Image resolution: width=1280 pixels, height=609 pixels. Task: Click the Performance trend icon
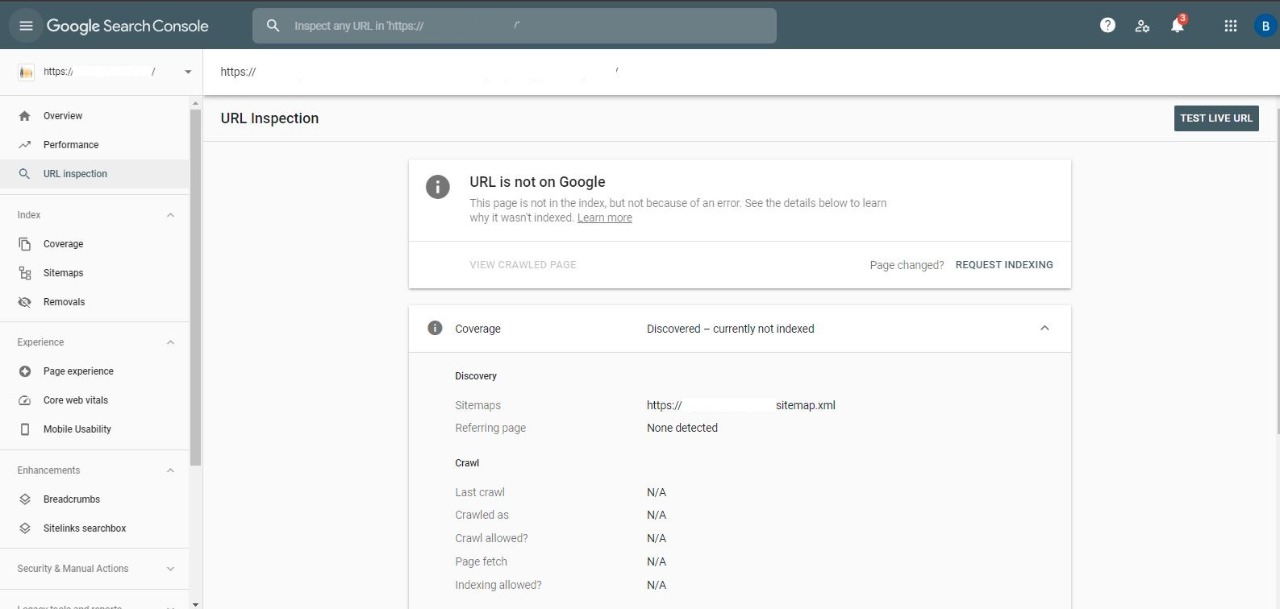point(25,145)
